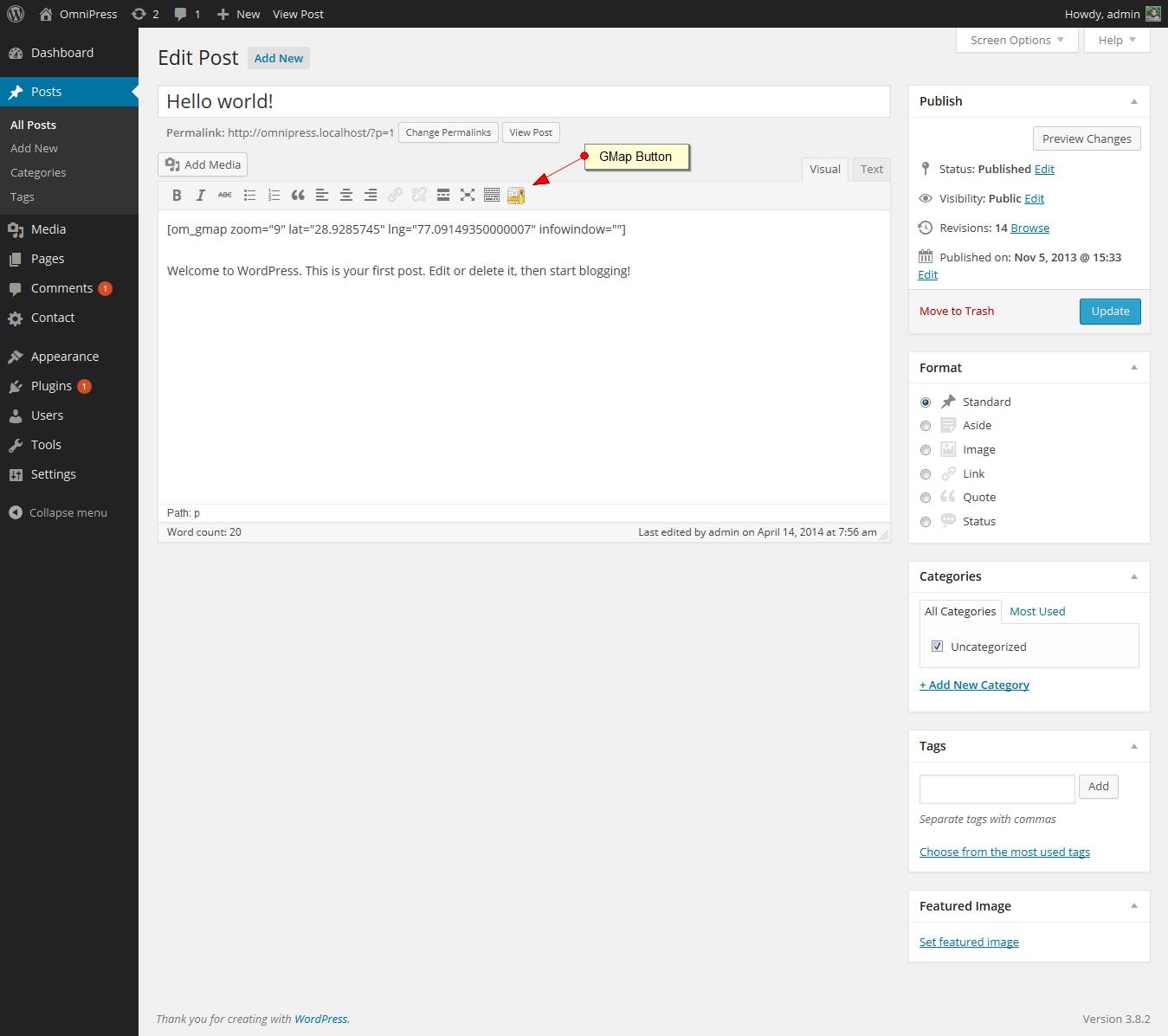Expand the Screen Options panel

1017,40
